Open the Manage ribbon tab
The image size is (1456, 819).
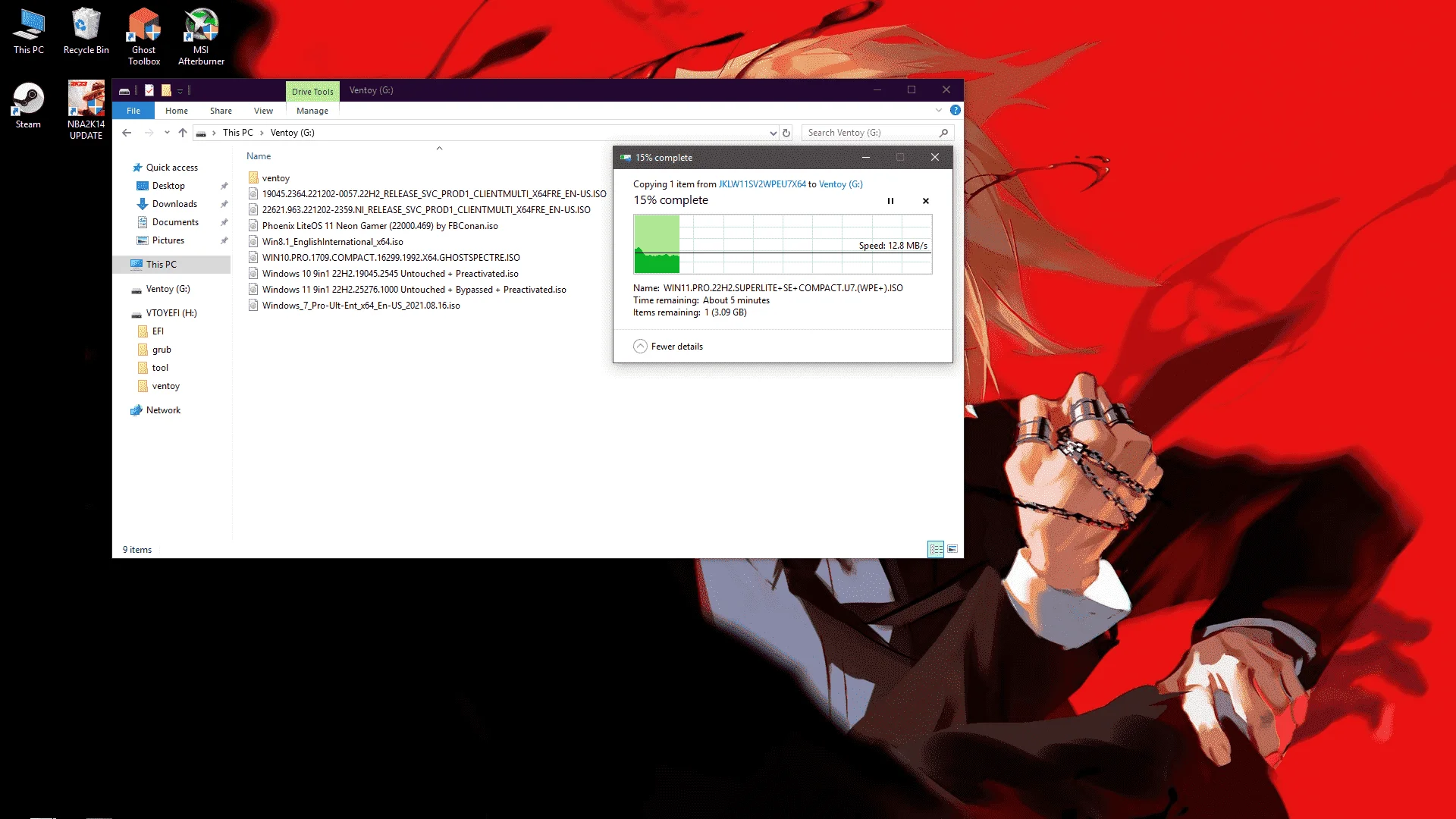coord(312,111)
